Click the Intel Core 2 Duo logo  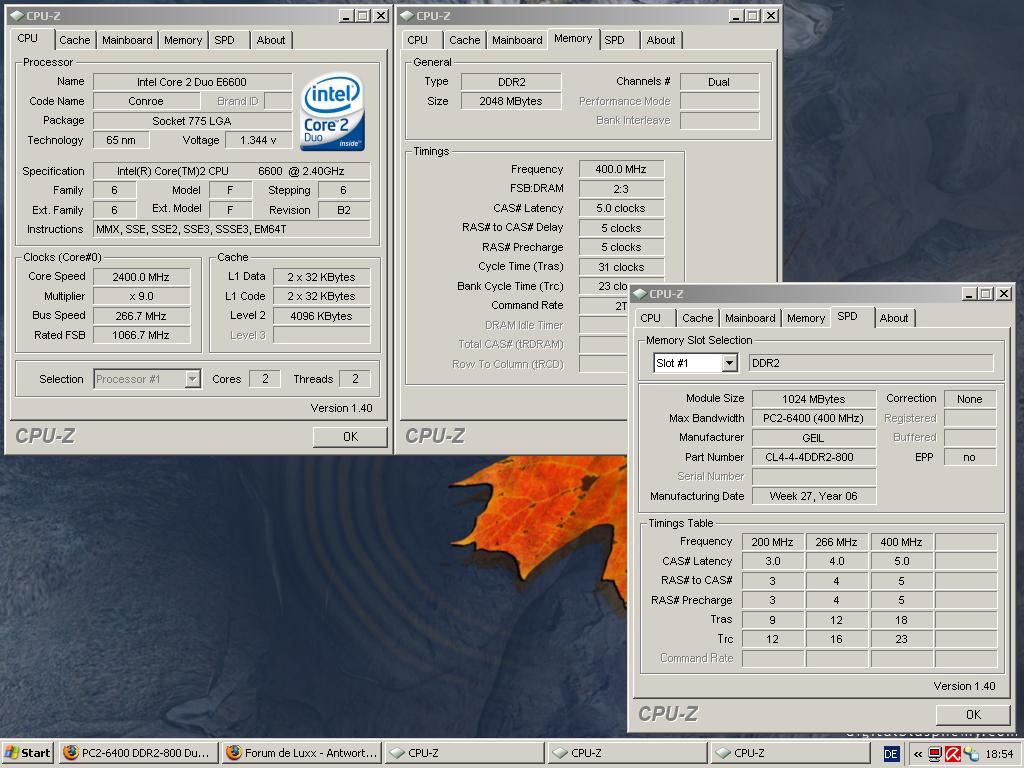click(x=332, y=112)
